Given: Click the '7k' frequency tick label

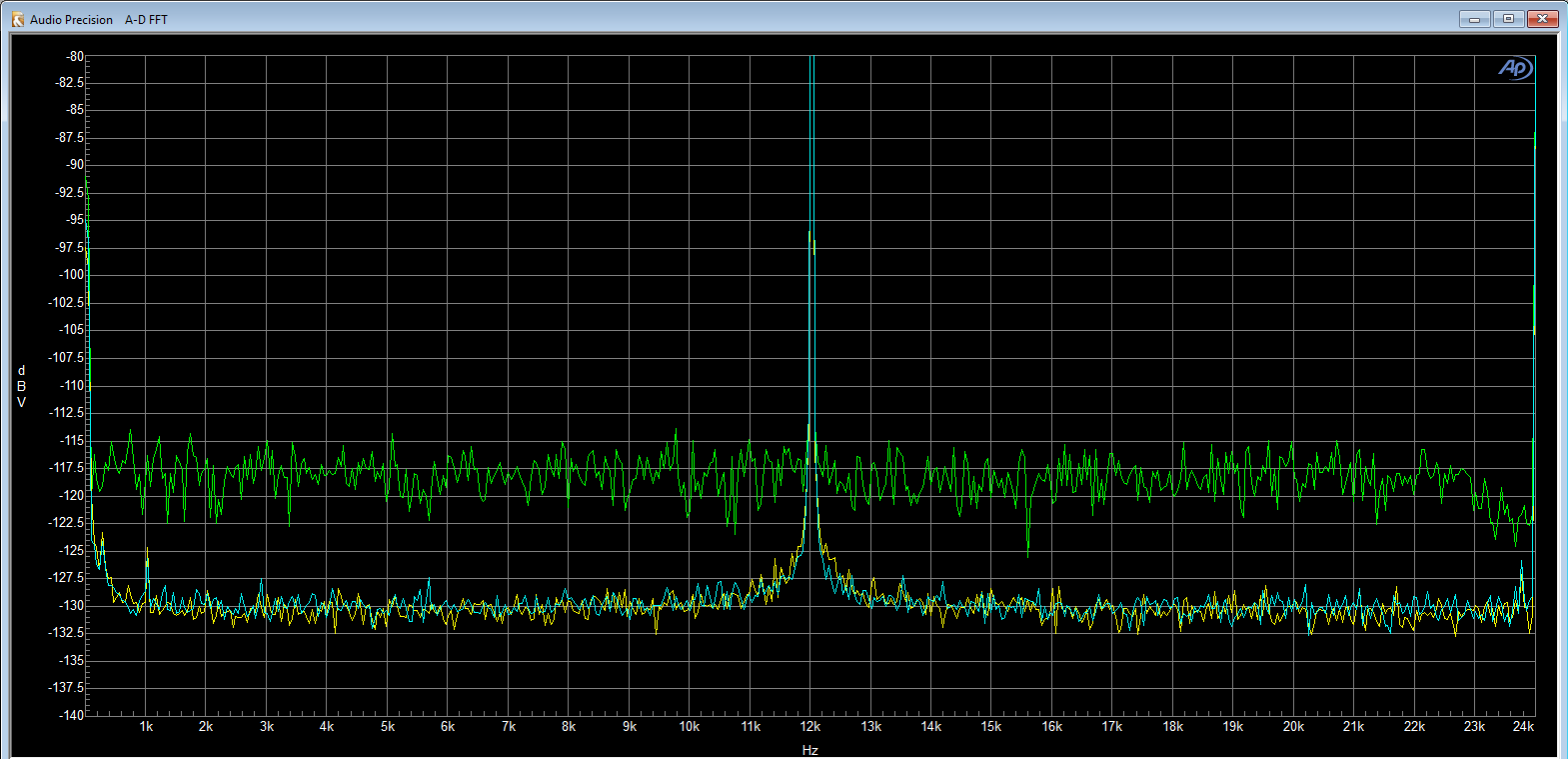Looking at the screenshot, I should click(509, 727).
